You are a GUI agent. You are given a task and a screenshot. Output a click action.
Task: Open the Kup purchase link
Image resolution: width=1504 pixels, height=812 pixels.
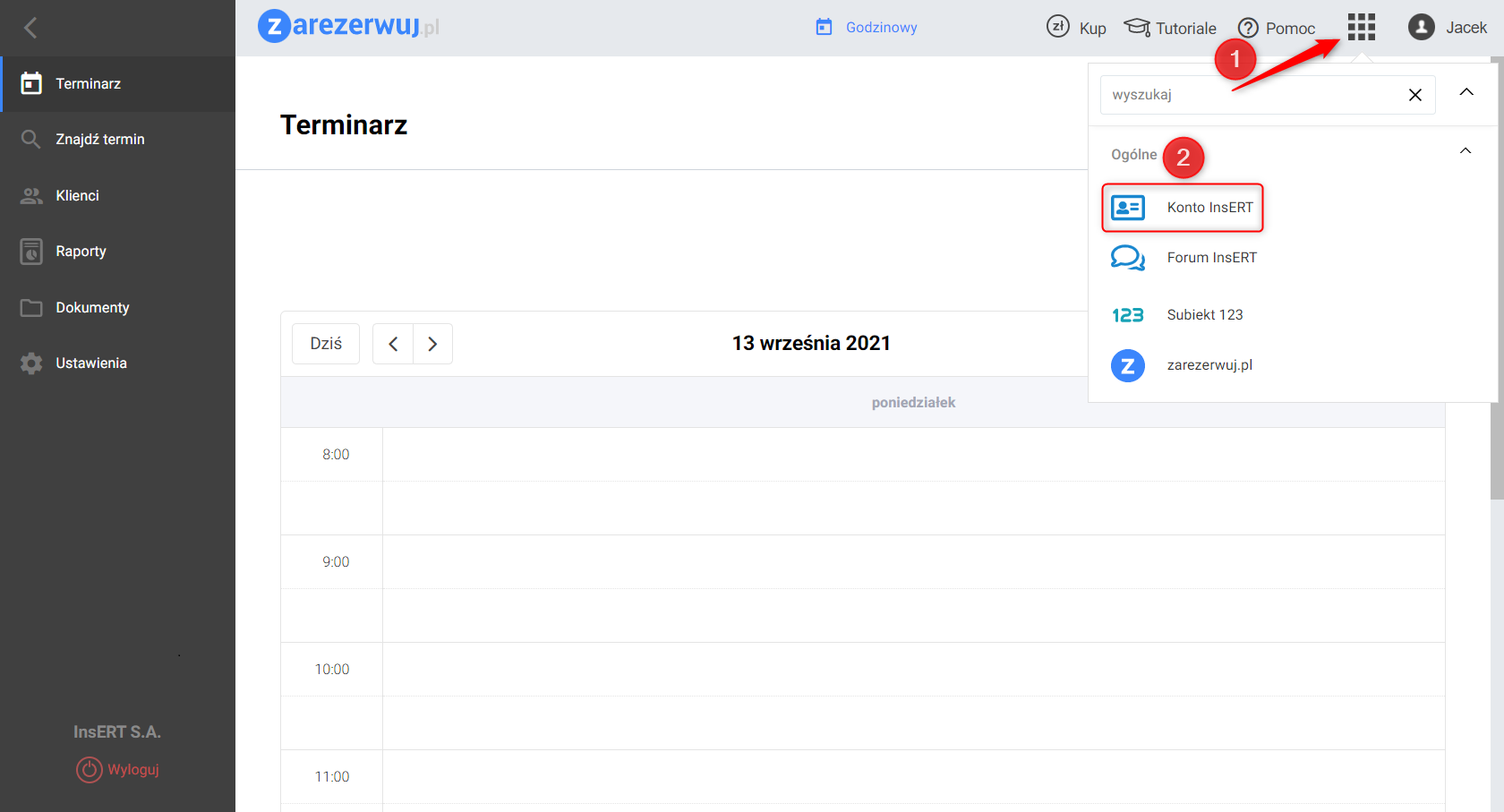coord(1092,29)
